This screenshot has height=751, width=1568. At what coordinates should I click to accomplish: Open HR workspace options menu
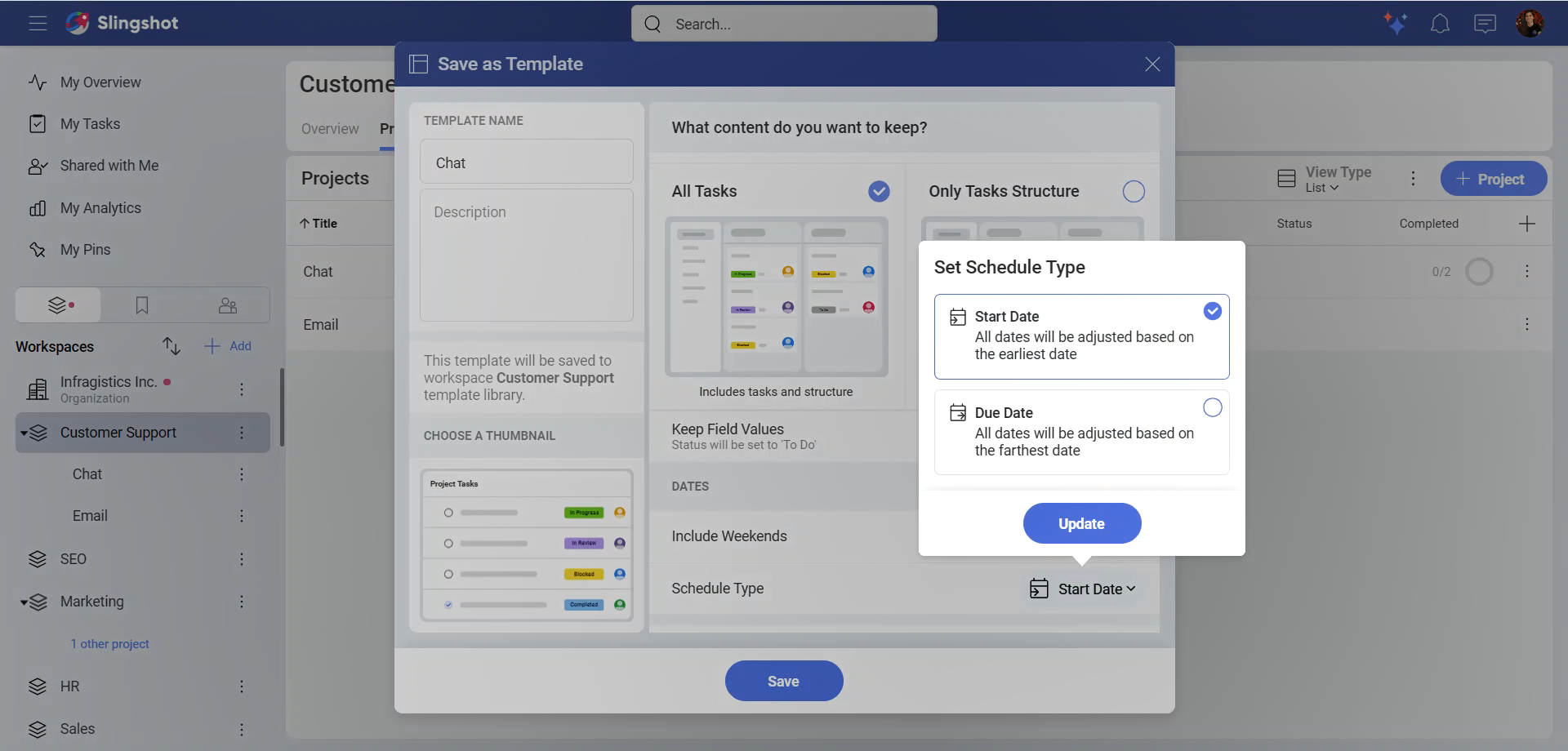tap(242, 687)
